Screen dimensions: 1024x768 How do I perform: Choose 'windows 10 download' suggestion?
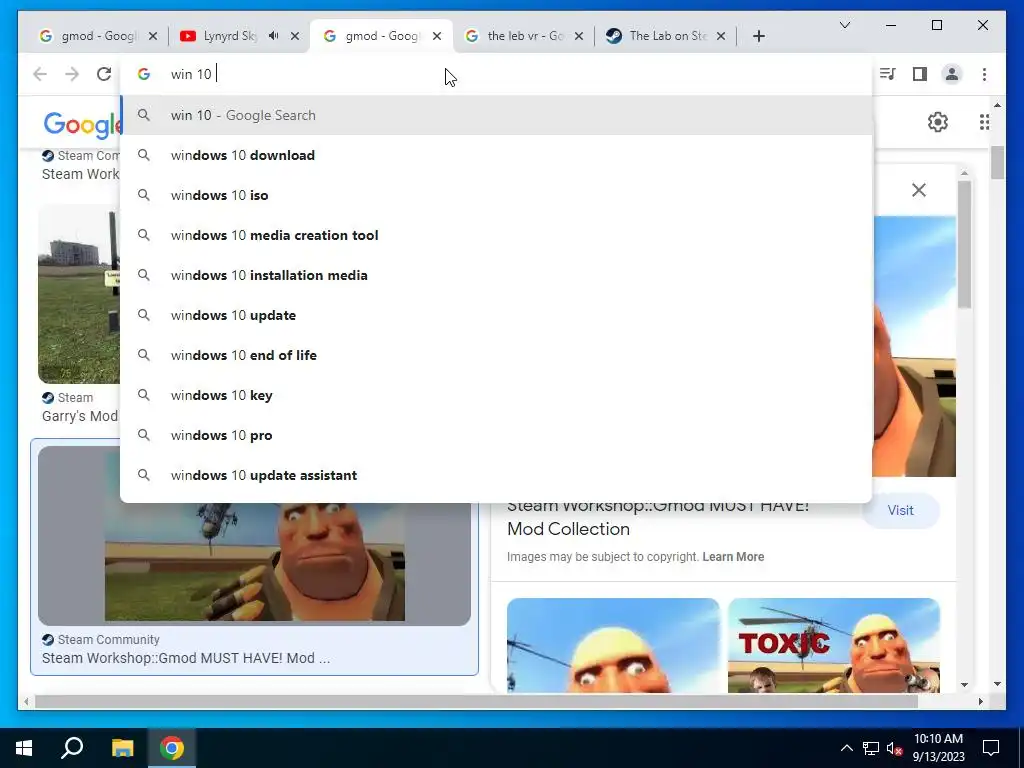[x=496, y=155]
